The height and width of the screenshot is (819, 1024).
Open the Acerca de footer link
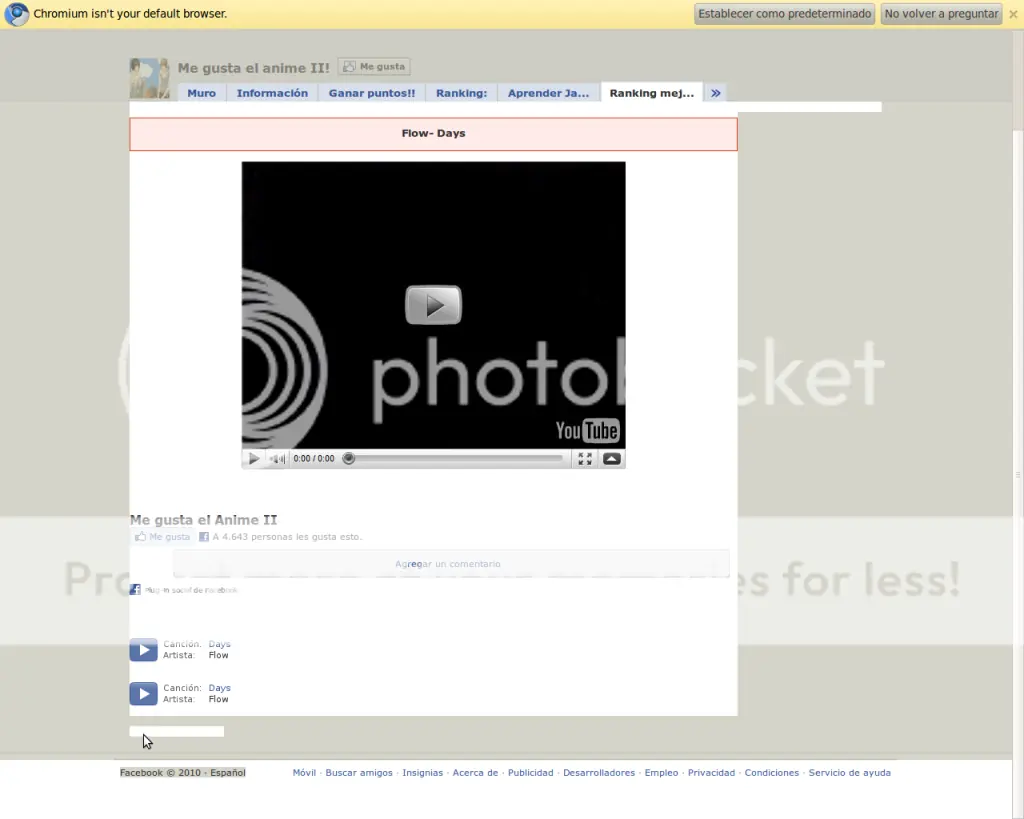click(x=475, y=773)
